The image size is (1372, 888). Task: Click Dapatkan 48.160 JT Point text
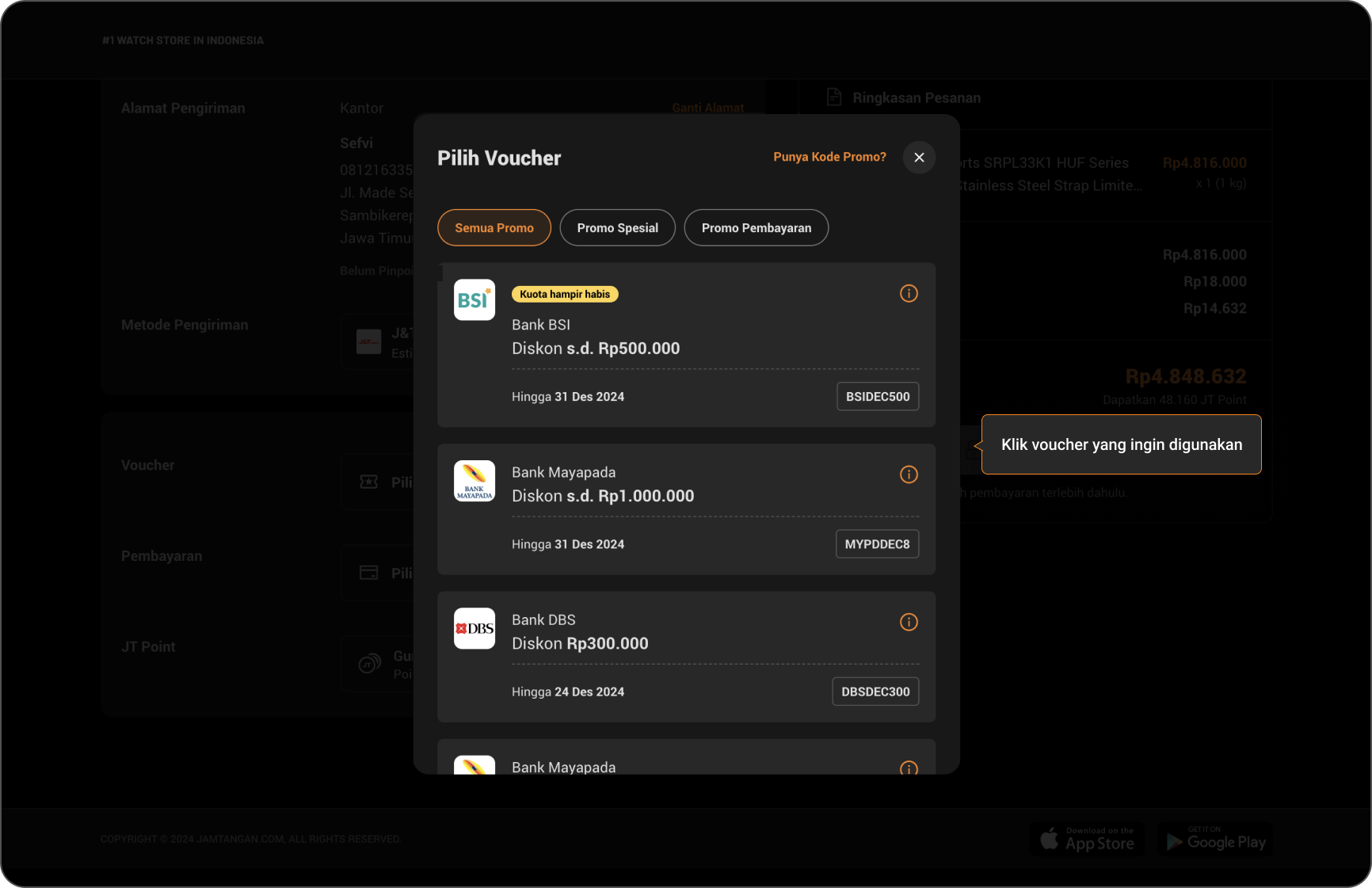(1175, 400)
